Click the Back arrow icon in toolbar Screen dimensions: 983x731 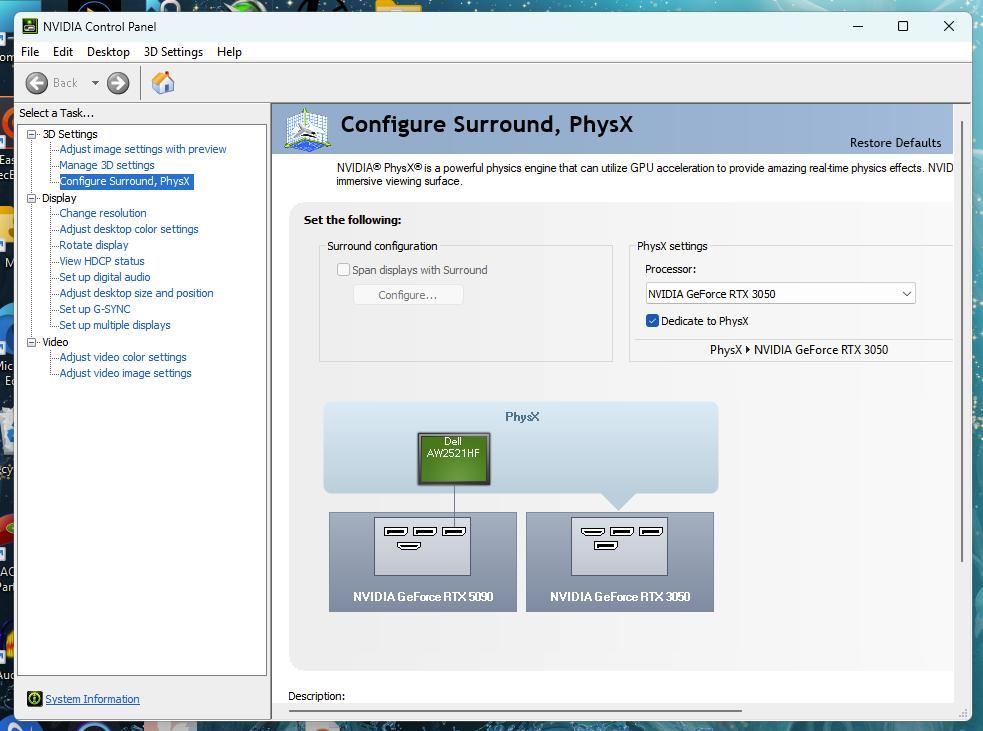(37, 83)
